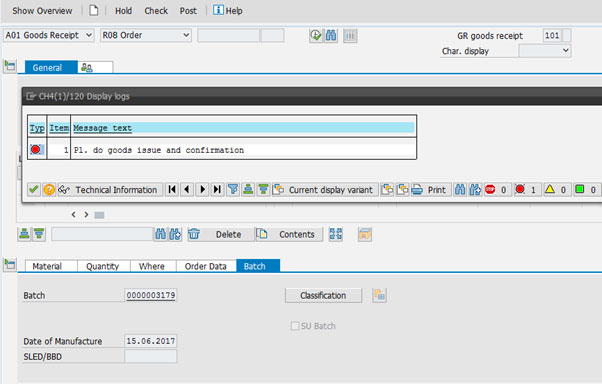Click the SLED/BBD field
Image resolution: width=602 pixels, height=384 pixels.
click(150, 356)
